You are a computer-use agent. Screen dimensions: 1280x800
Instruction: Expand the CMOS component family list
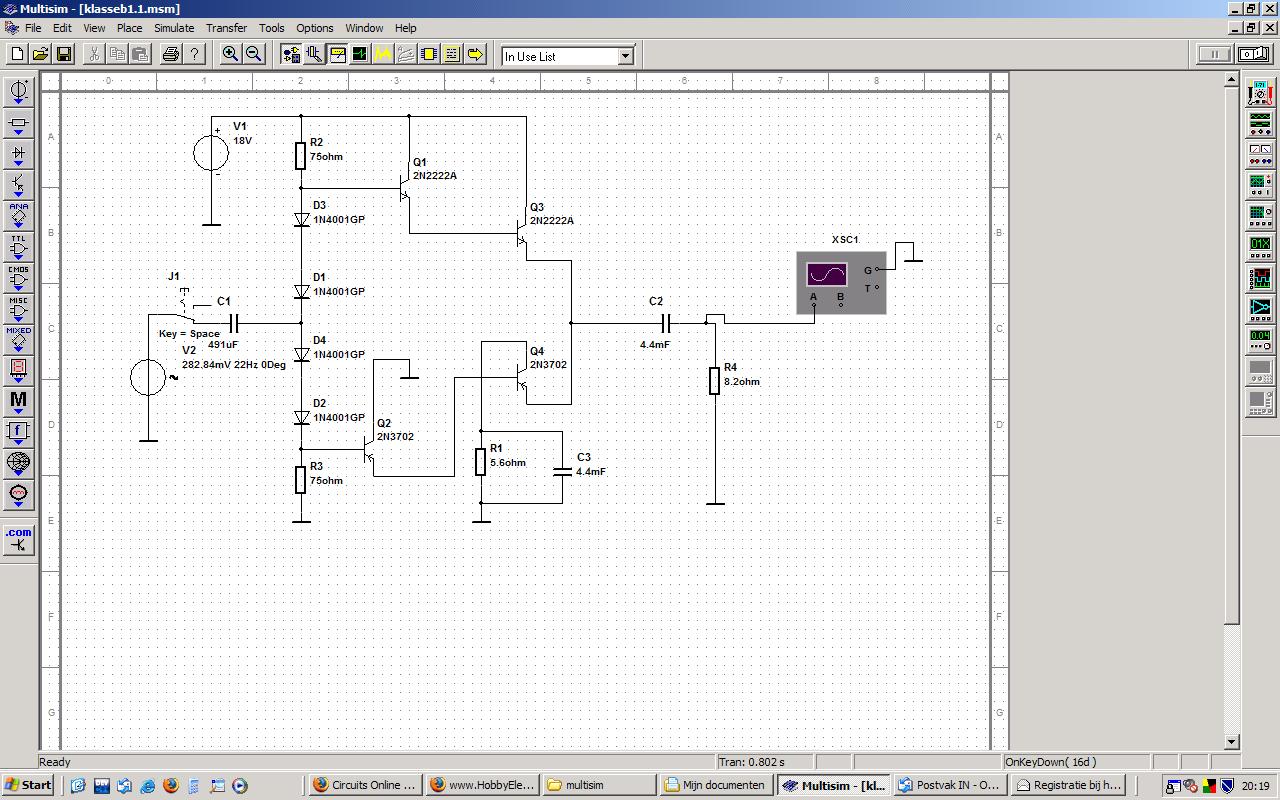[x=18, y=277]
